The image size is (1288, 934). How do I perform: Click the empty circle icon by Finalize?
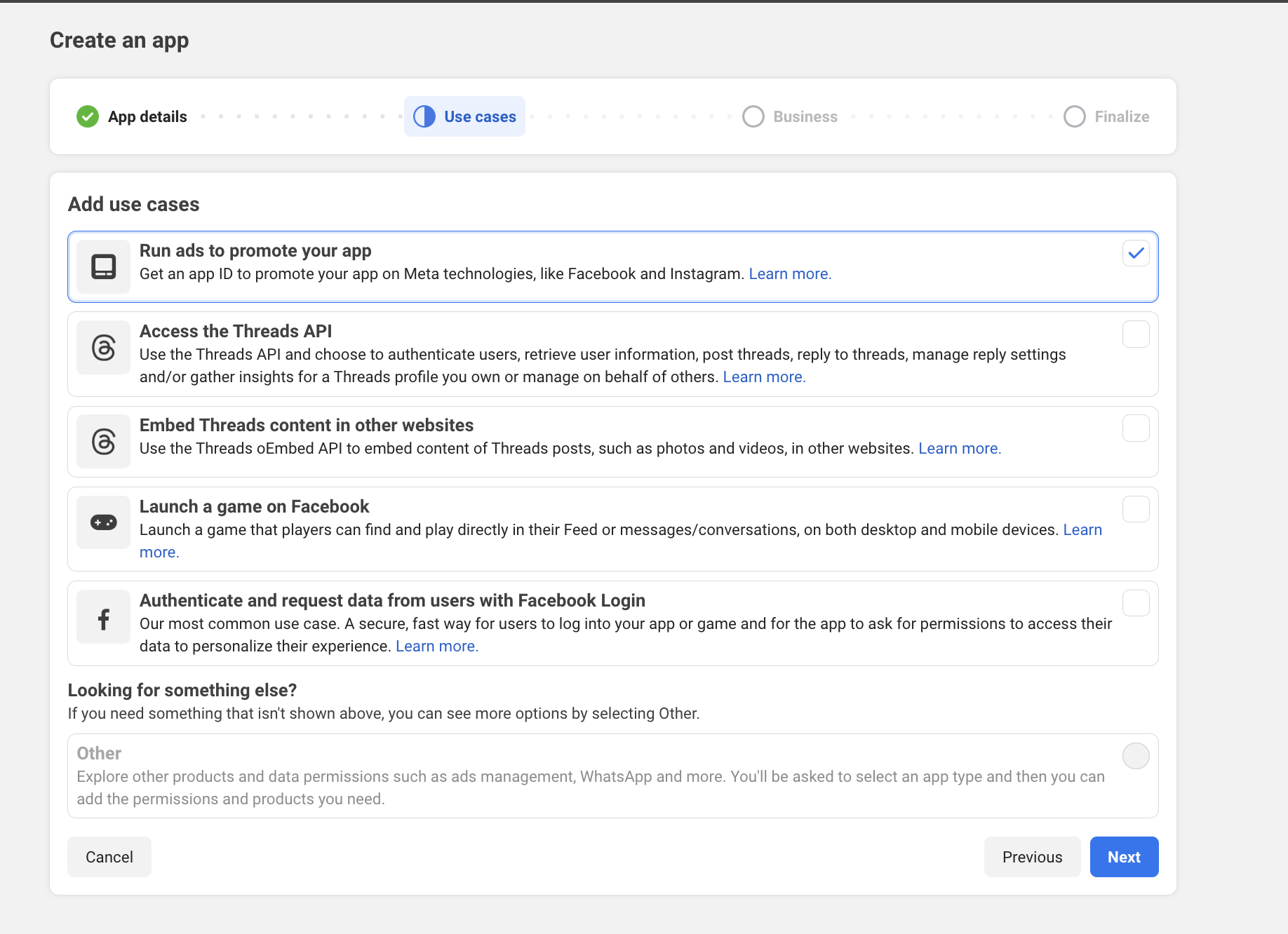click(x=1075, y=116)
